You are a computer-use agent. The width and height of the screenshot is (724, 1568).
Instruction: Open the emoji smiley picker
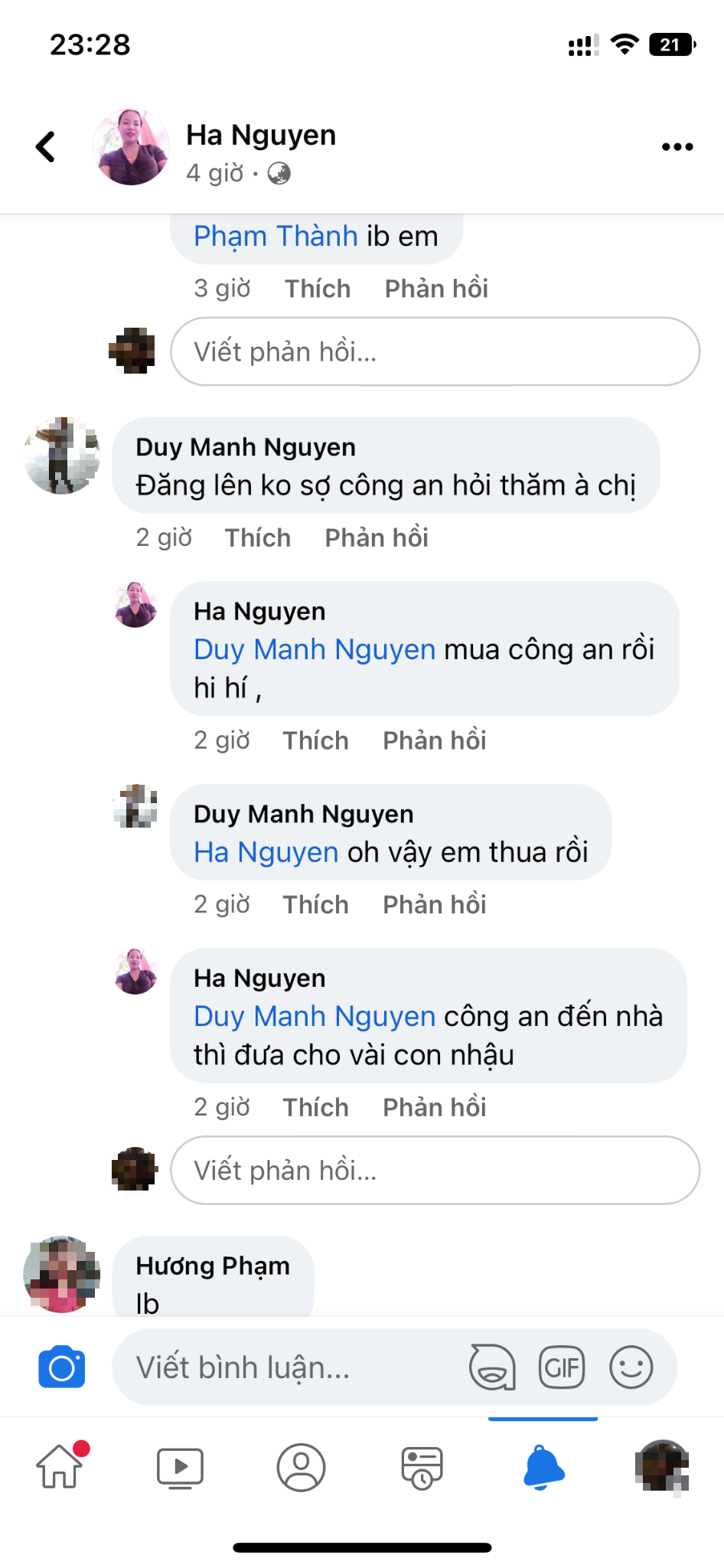click(631, 1367)
